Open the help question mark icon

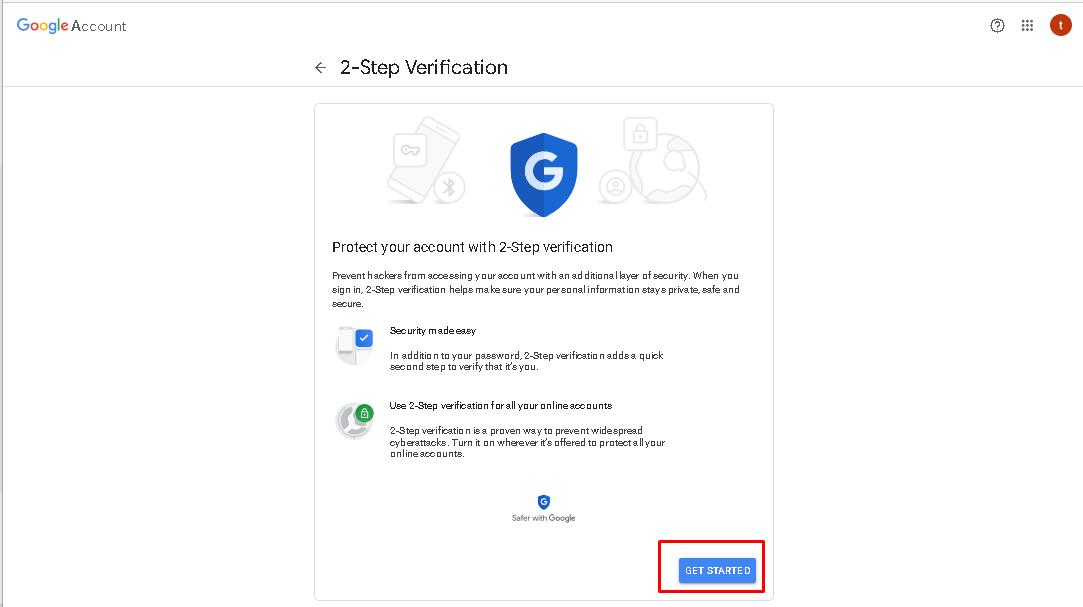click(x=997, y=26)
